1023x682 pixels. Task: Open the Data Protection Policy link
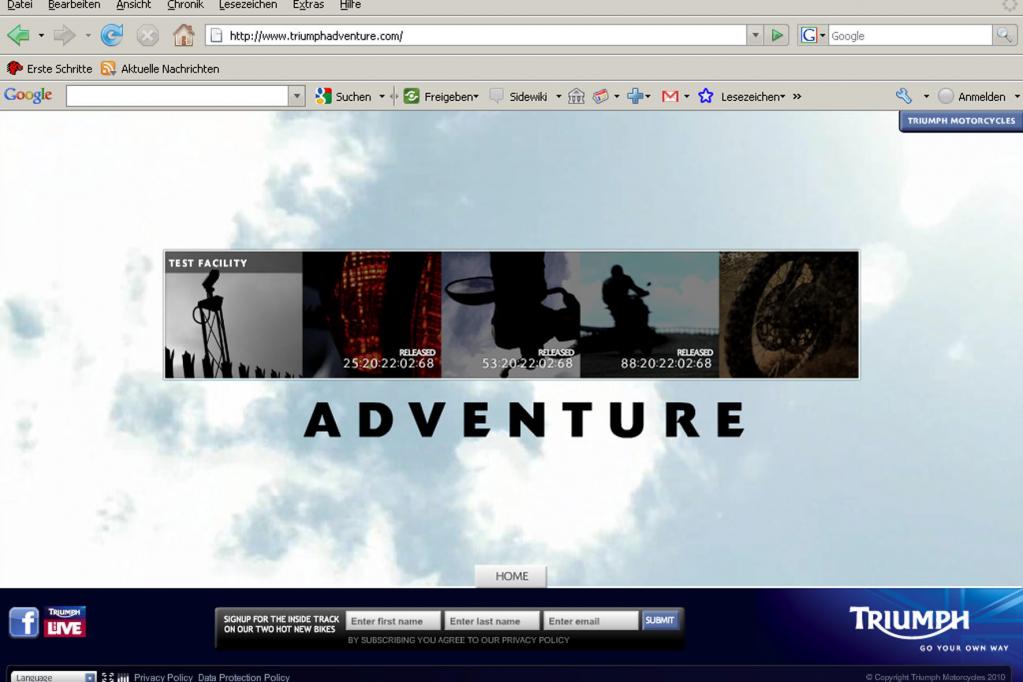243,677
